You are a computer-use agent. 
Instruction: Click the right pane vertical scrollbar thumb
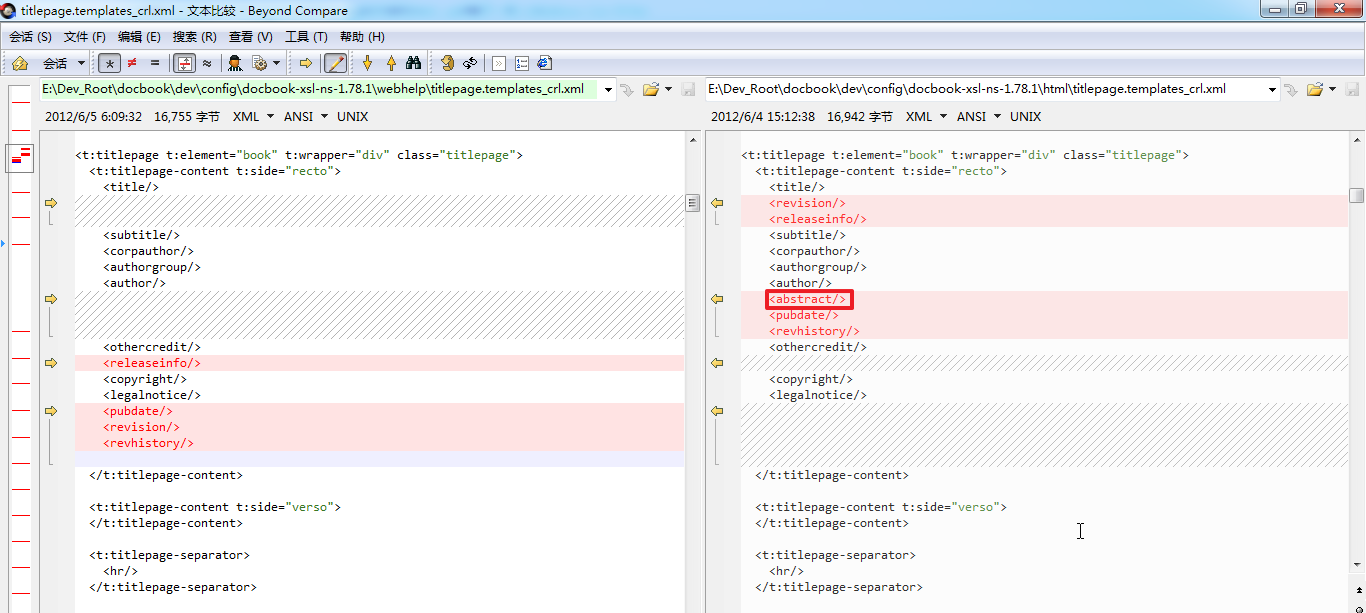[x=1356, y=195]
